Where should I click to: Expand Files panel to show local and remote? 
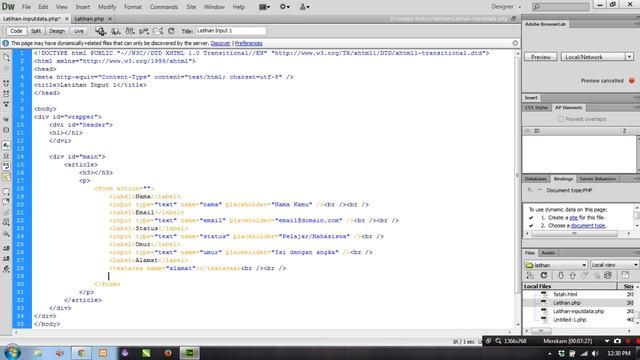625,276
